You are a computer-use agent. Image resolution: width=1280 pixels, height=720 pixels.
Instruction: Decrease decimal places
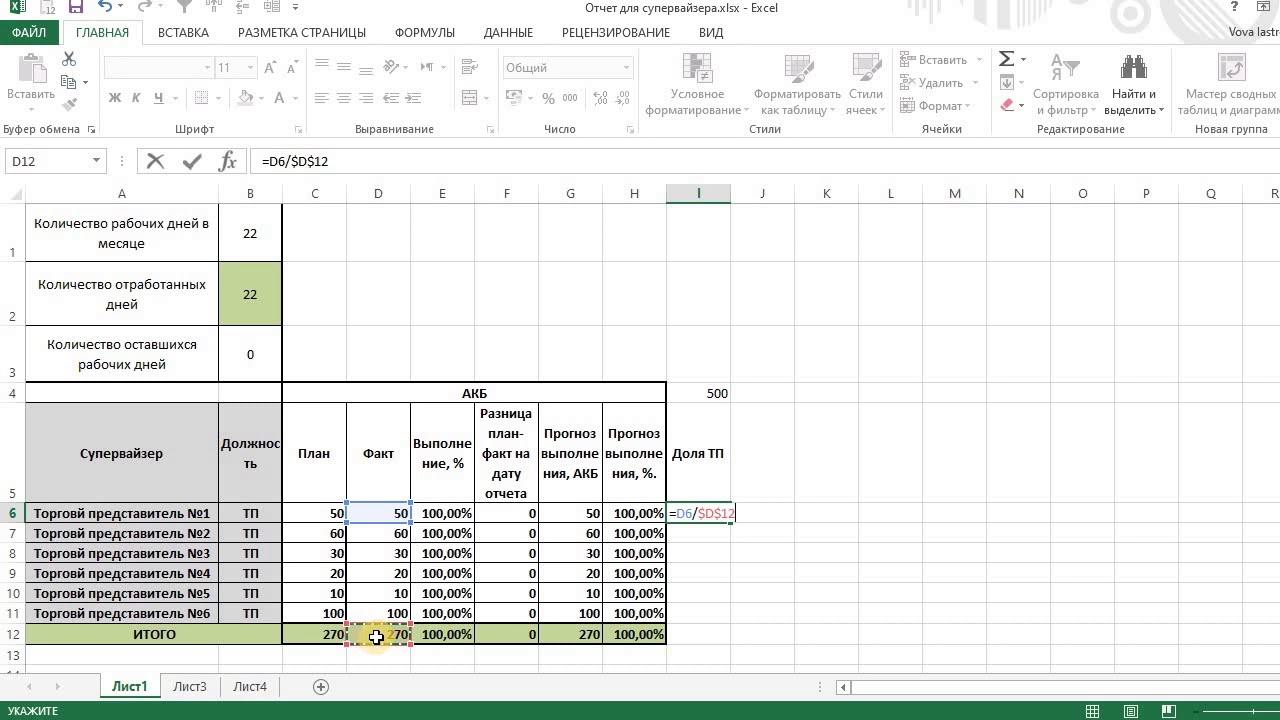(620, 98)
